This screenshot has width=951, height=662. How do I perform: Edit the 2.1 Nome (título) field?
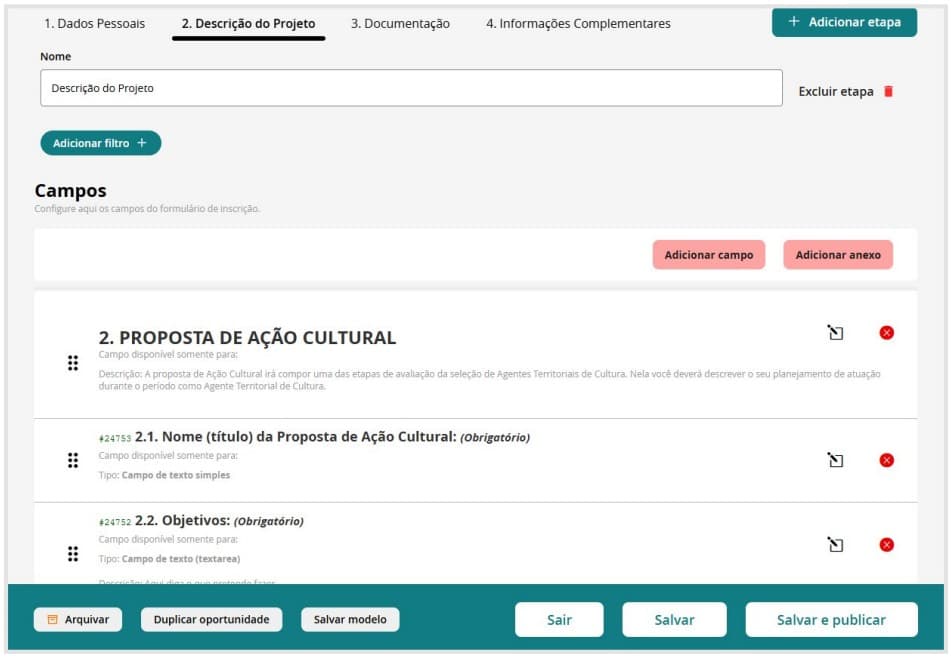click(835, 460)
